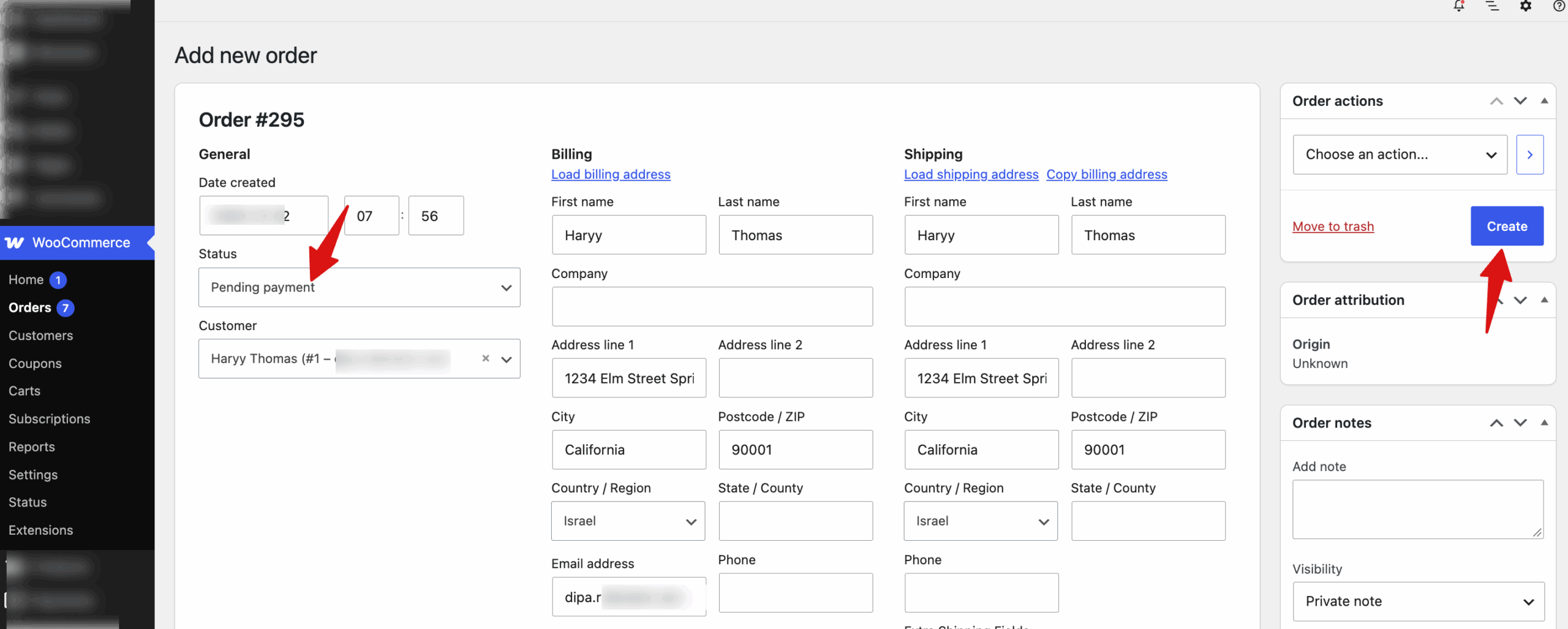Viewport: 1568px width, 629px height.
Task: Open the Extensions menu item
Action: 41,530
